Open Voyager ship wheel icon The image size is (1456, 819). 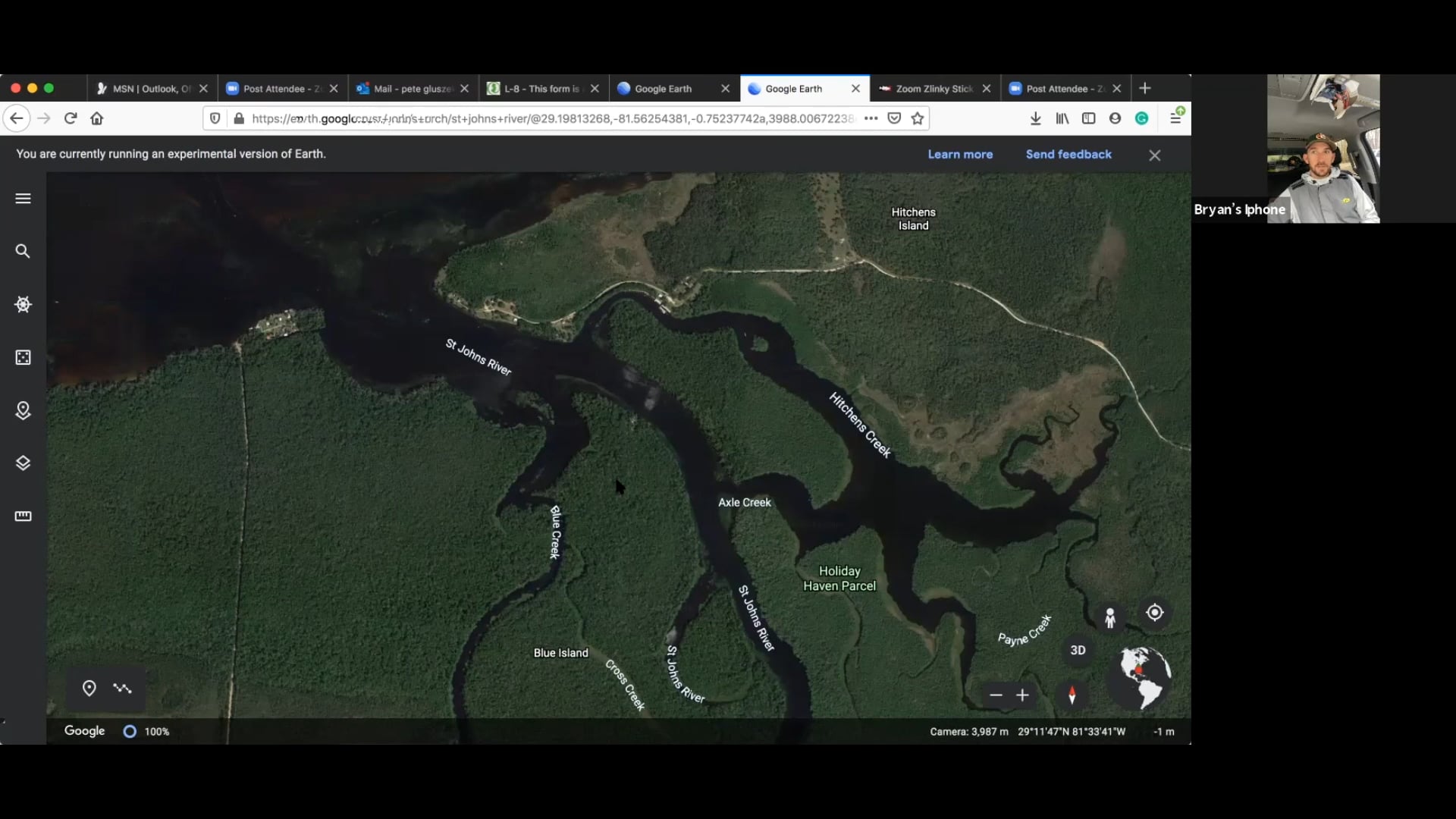tap(23, 305)
